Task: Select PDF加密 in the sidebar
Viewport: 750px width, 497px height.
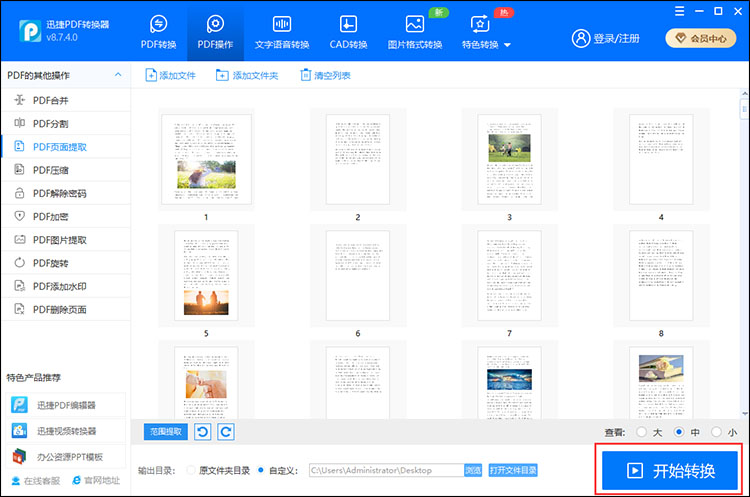Action: coord(66,216)
